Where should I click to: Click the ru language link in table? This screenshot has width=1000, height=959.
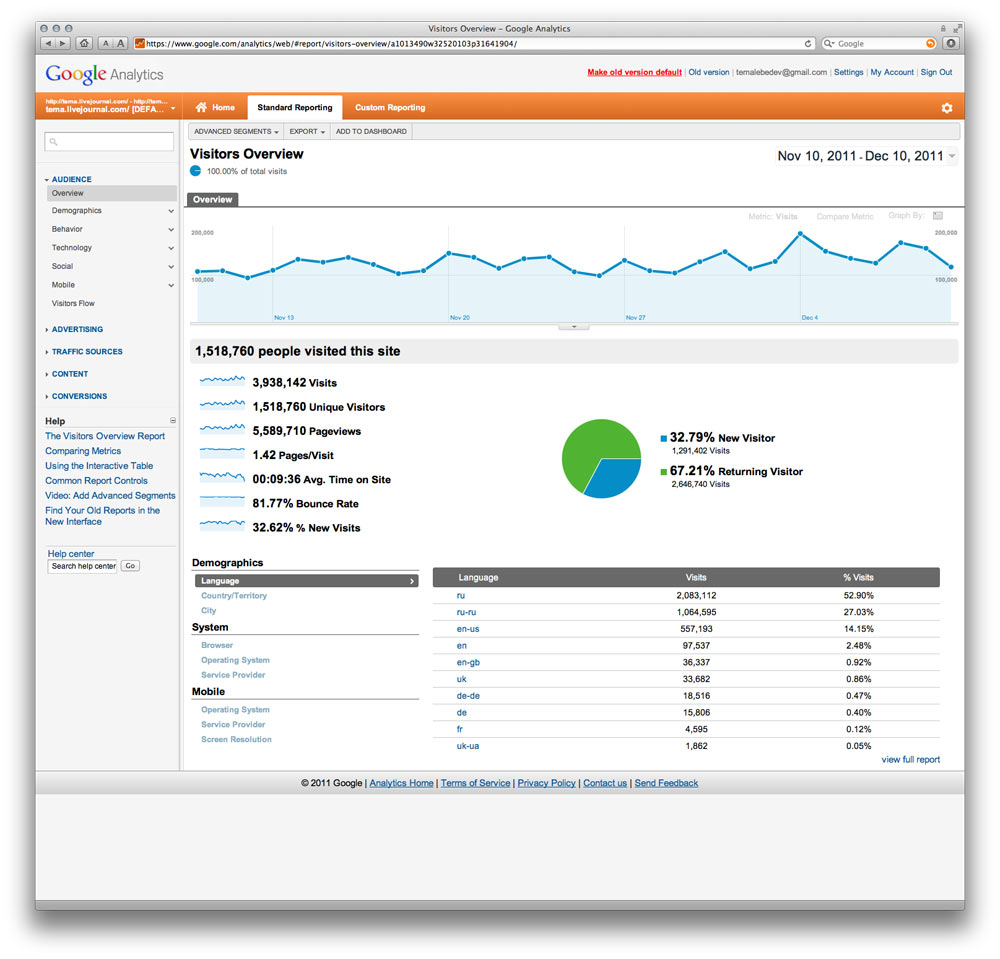460,596
